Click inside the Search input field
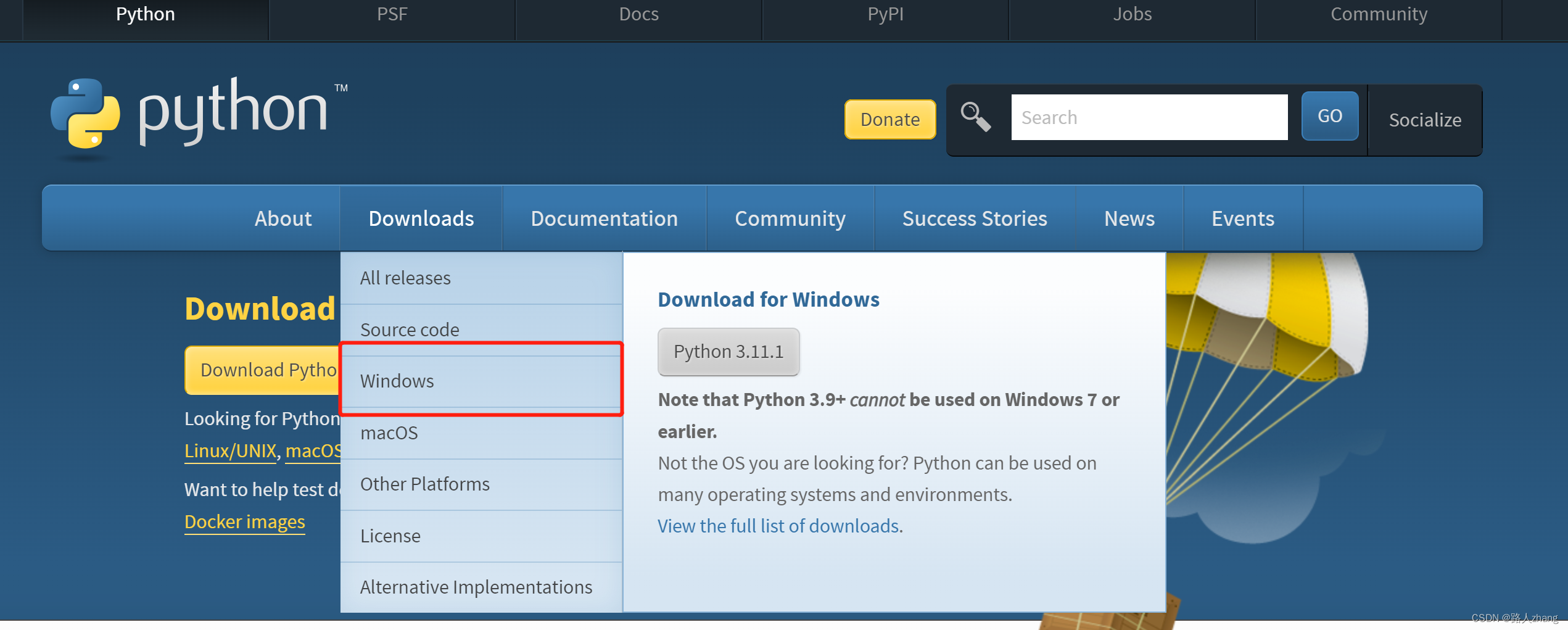This screenshot has width=1568, height=630. (x=1149, y=117)
